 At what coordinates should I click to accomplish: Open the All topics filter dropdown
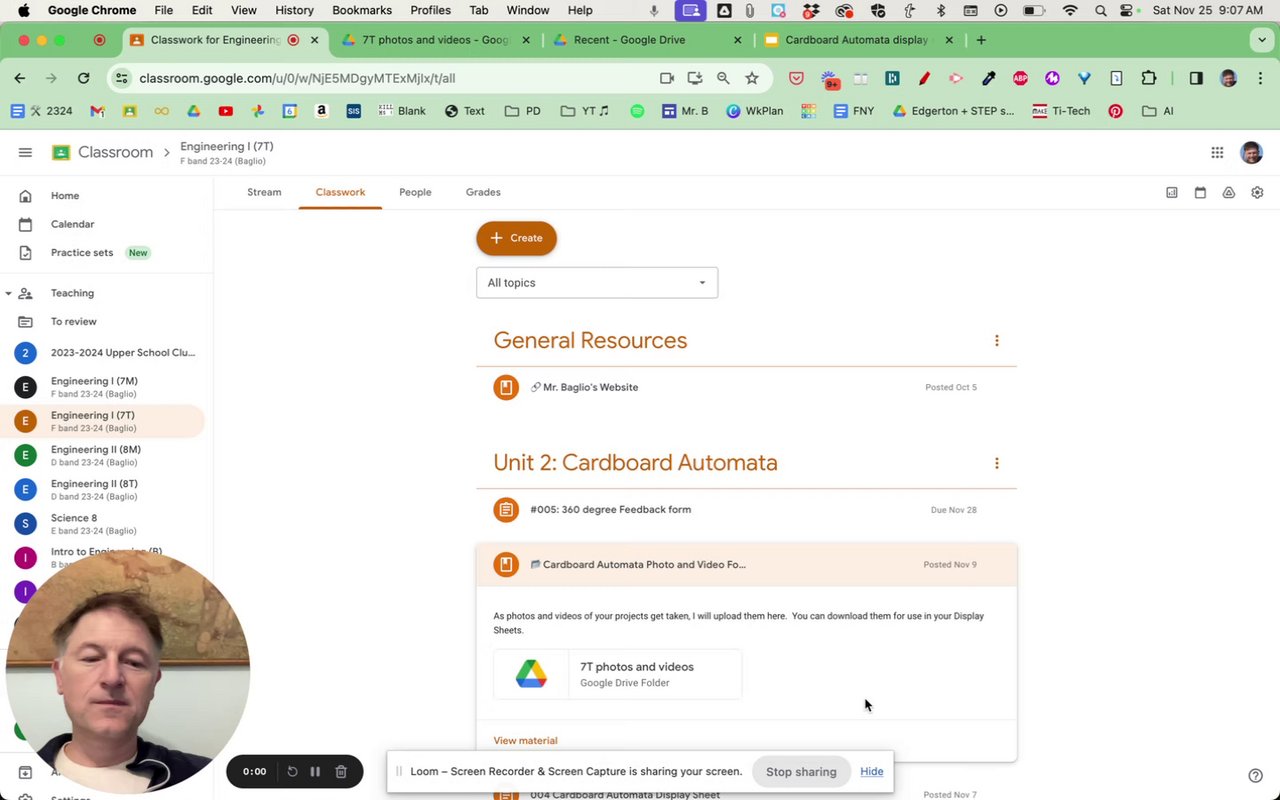(597, 283)
